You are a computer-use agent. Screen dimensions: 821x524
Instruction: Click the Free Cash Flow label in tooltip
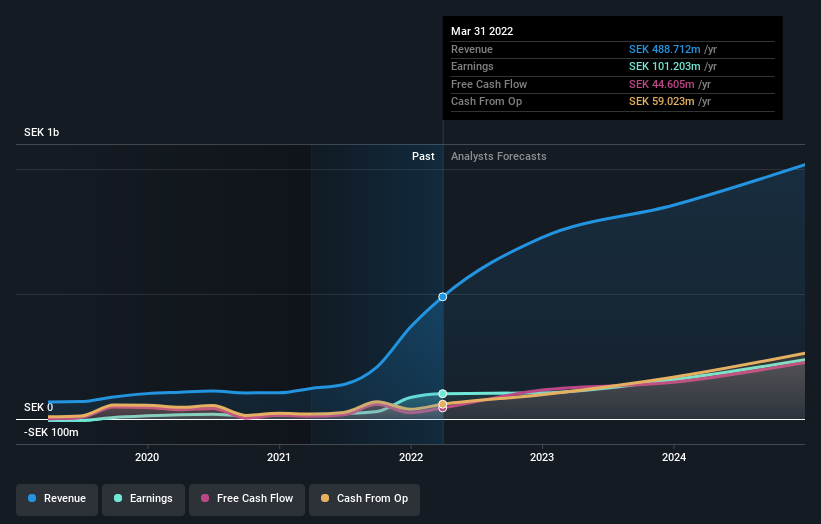489,84
